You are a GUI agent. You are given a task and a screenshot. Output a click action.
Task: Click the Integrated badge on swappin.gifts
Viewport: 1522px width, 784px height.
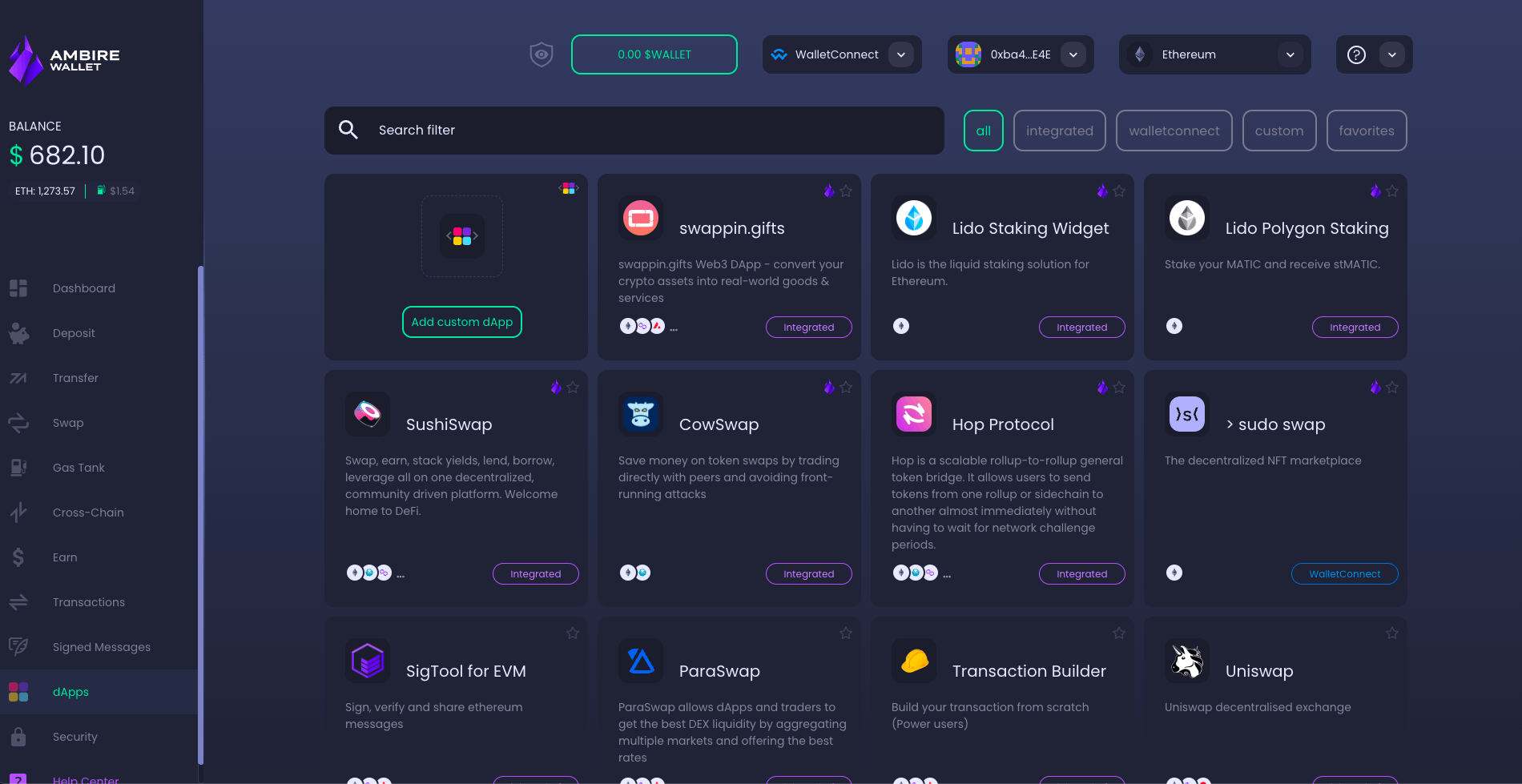click(809, 328)
